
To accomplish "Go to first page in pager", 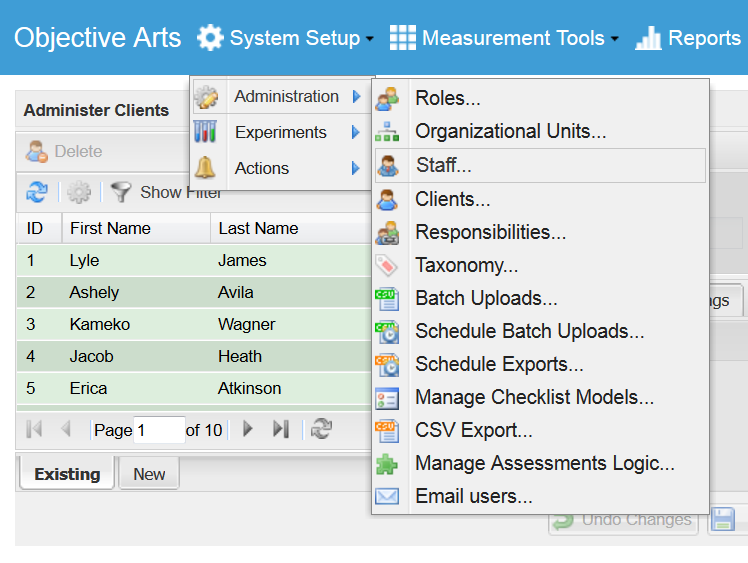I will coord(34,429).
